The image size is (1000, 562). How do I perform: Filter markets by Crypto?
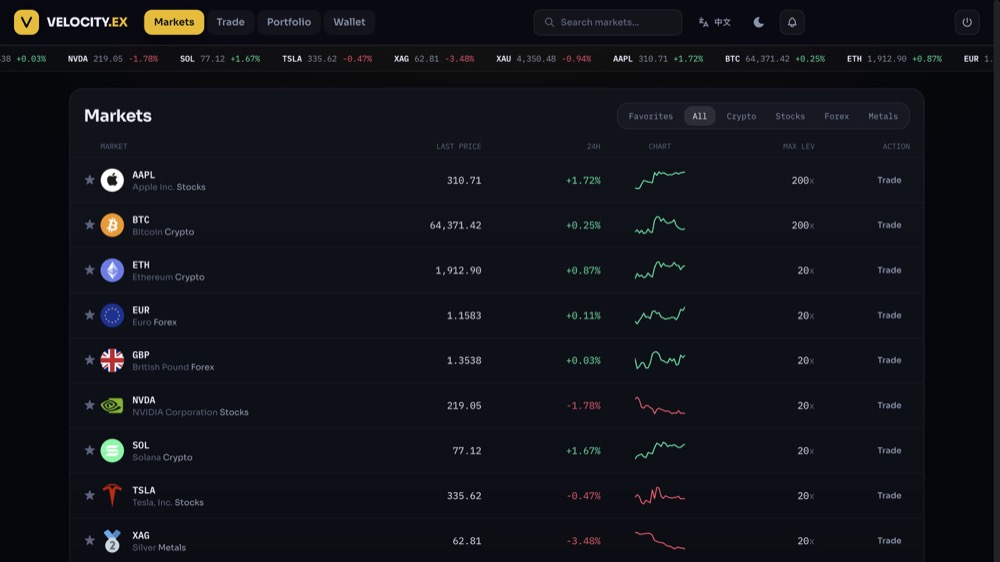click(741, 116)
